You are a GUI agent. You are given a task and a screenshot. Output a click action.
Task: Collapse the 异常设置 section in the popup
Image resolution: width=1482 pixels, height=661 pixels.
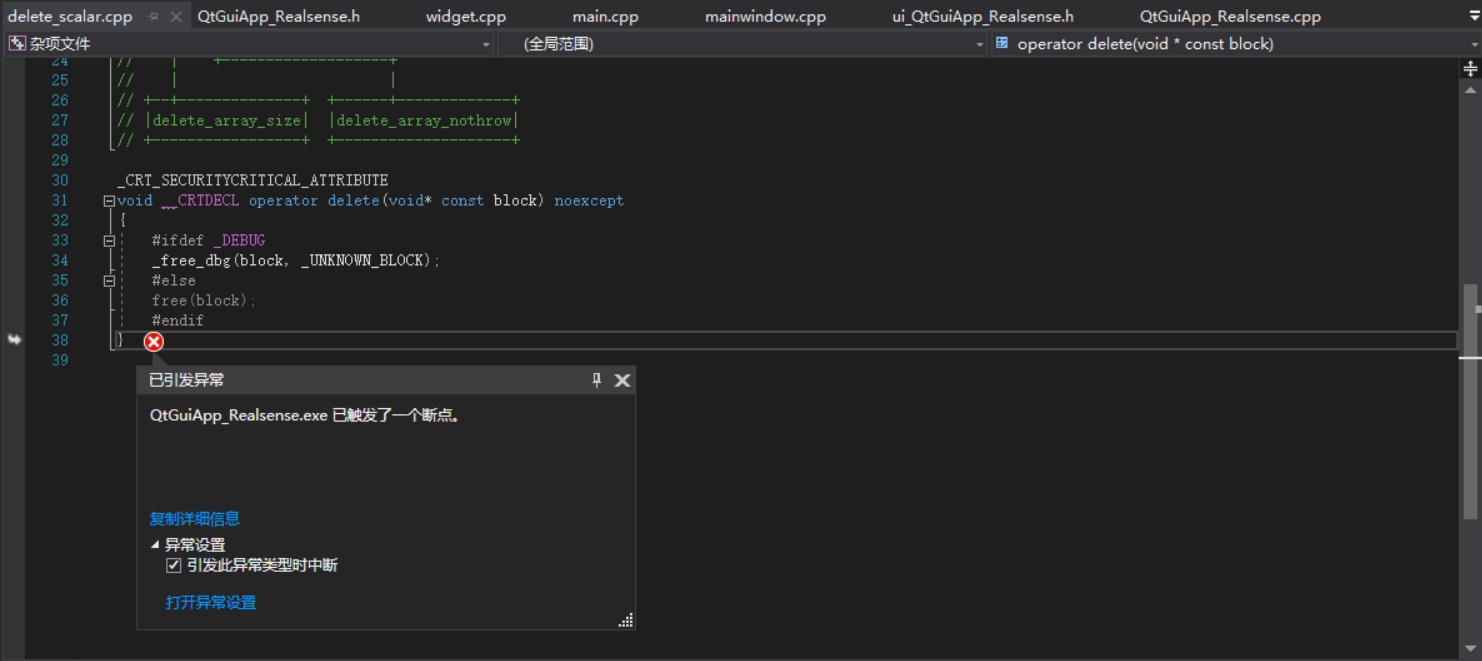[155, 544]
